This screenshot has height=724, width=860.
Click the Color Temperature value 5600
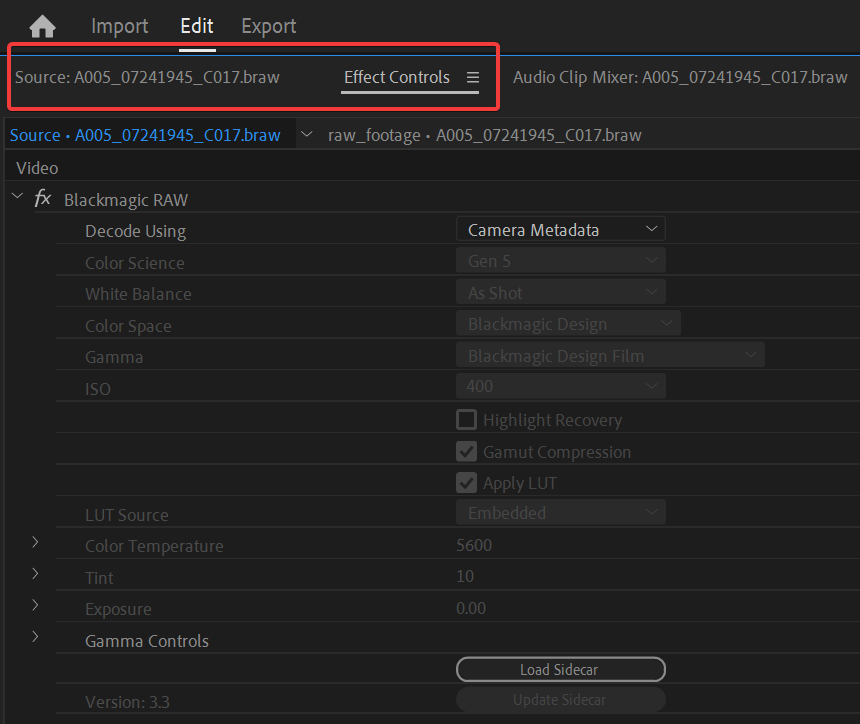point(474,544)
